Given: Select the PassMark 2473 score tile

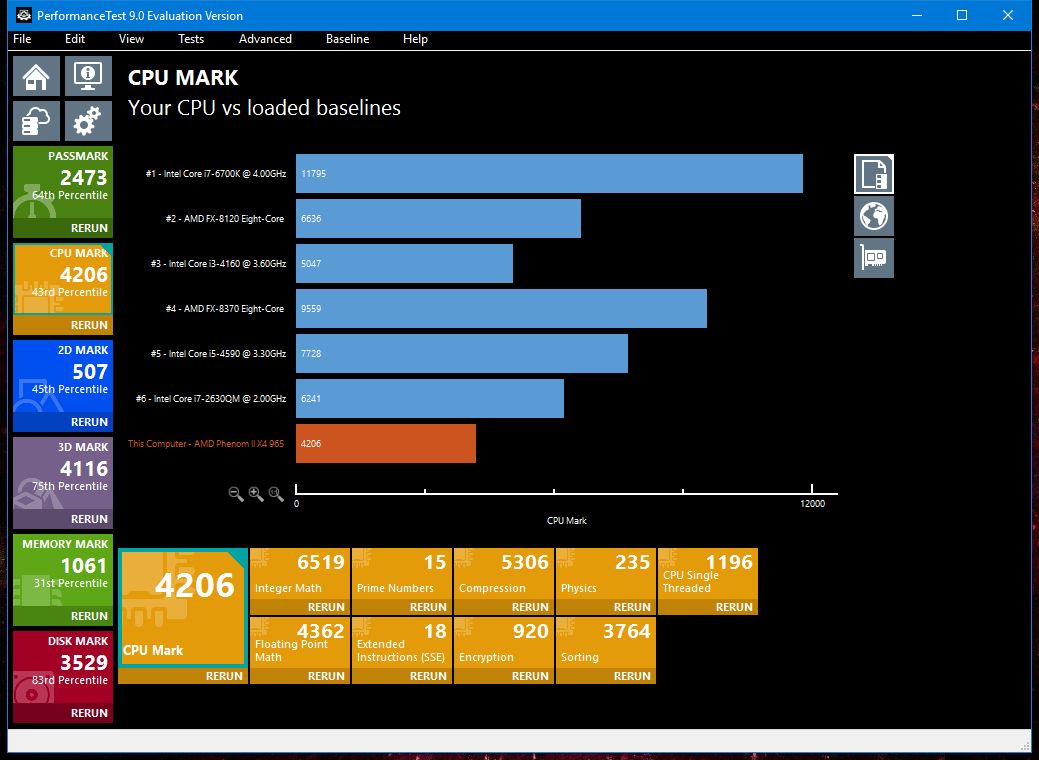Looking at the screenshot, I should pos(63,183).
